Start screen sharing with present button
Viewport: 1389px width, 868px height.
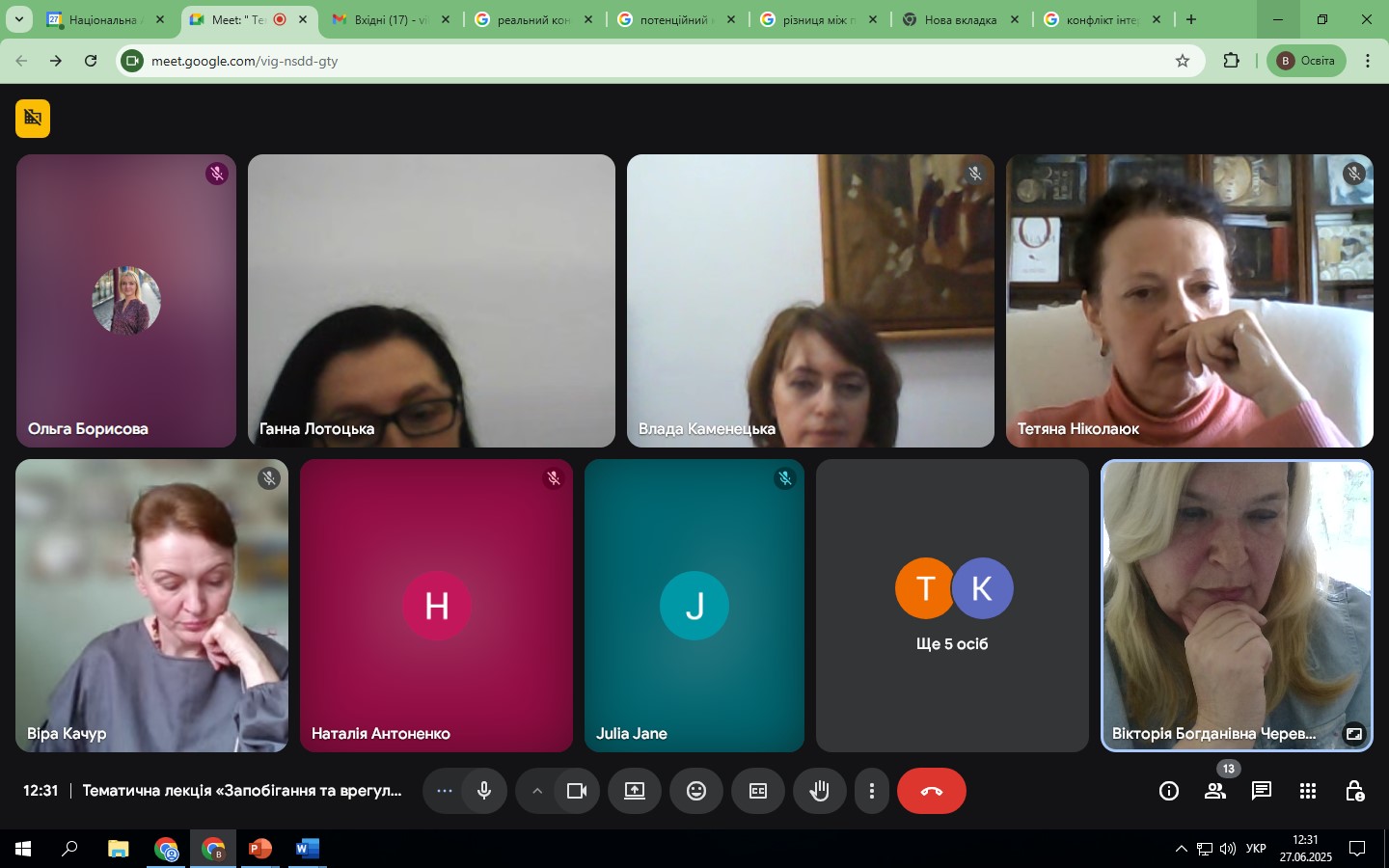point(634,791)
